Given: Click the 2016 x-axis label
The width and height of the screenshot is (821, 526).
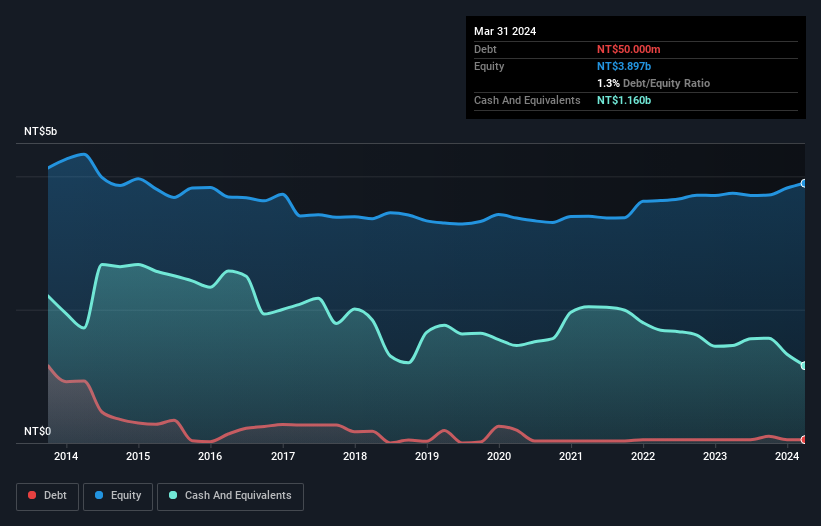Looking at the screenshot, I should (x=210, y=456).
